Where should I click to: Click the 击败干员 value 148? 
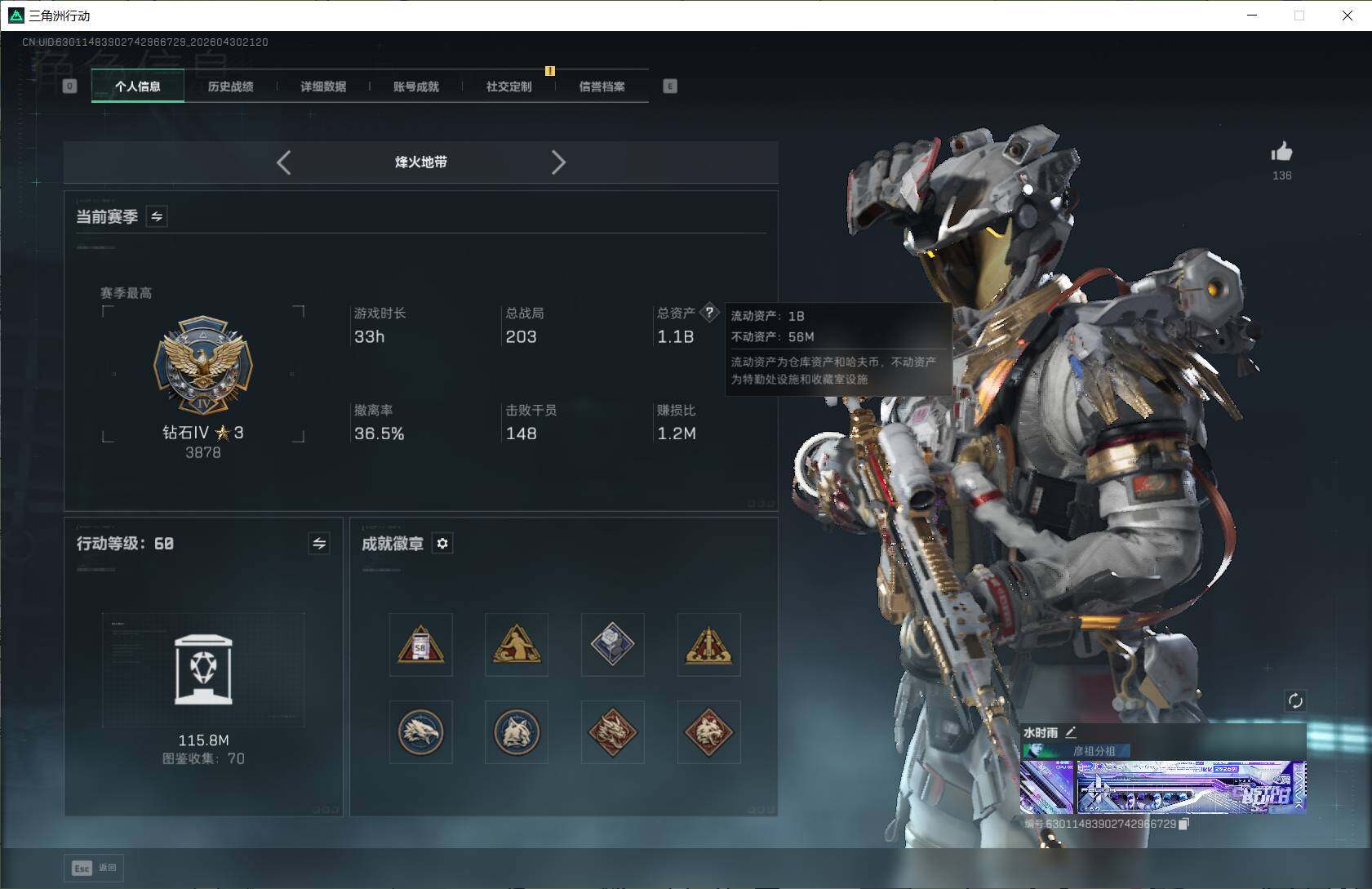pos(521,433)
